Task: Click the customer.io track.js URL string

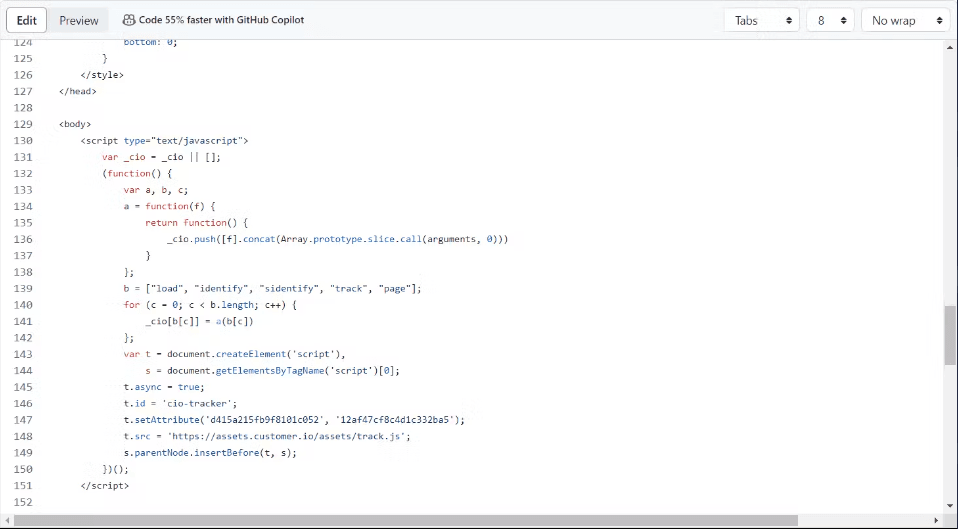Action: (x=286, y=437)
